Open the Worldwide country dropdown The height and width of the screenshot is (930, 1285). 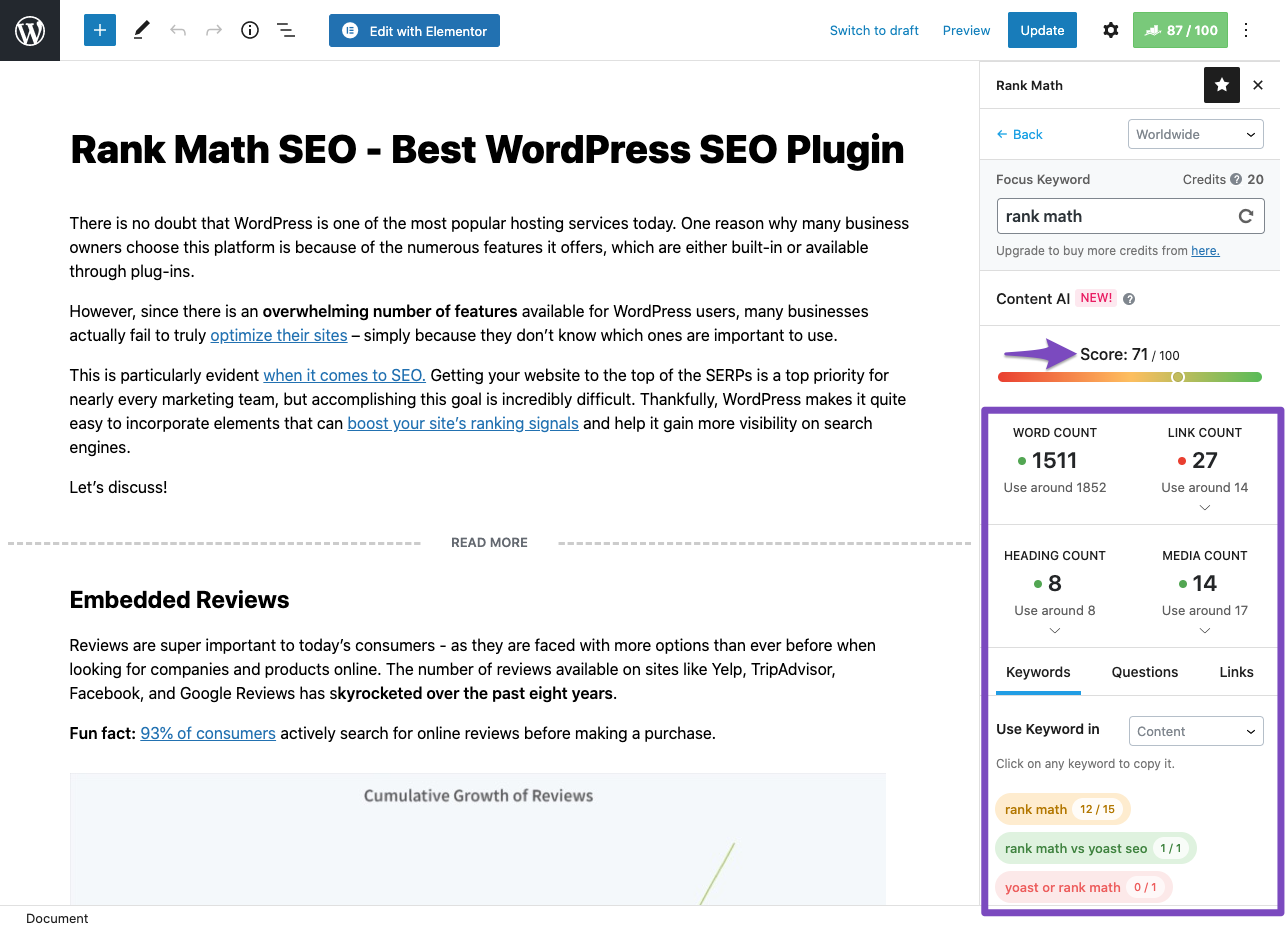tap(1196, 134)
